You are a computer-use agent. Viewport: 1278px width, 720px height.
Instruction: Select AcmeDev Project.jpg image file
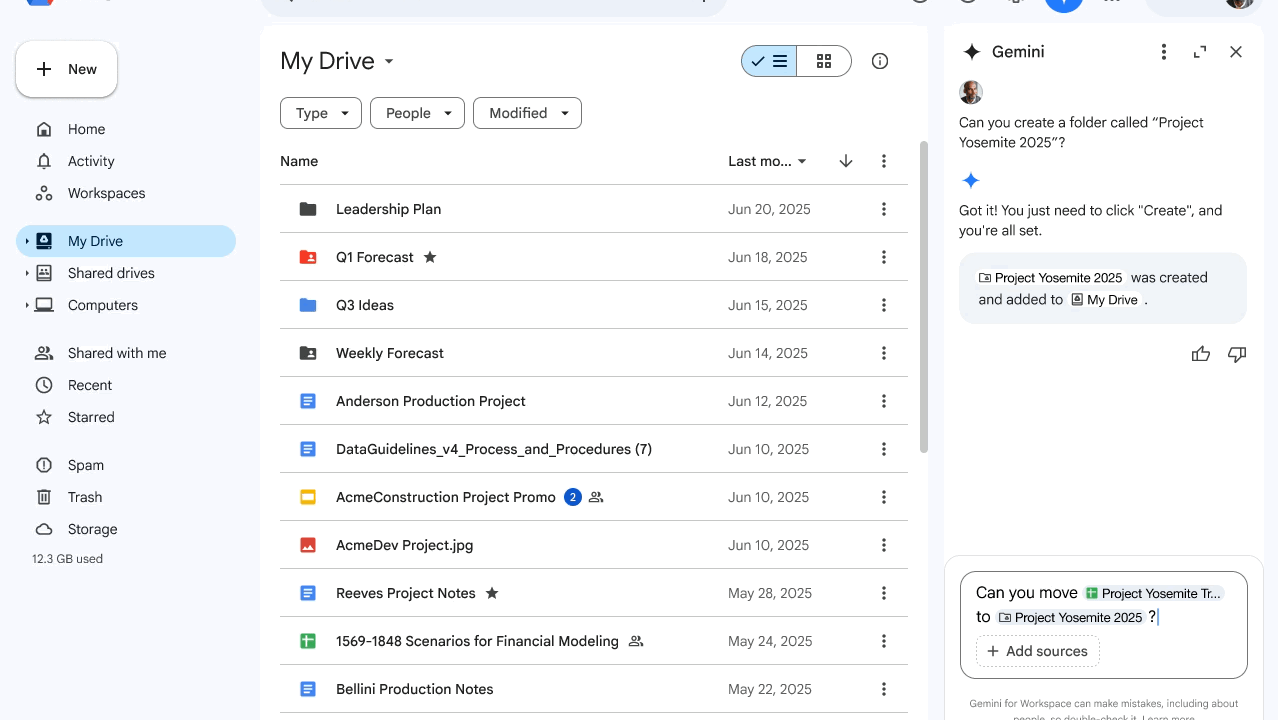594,545
